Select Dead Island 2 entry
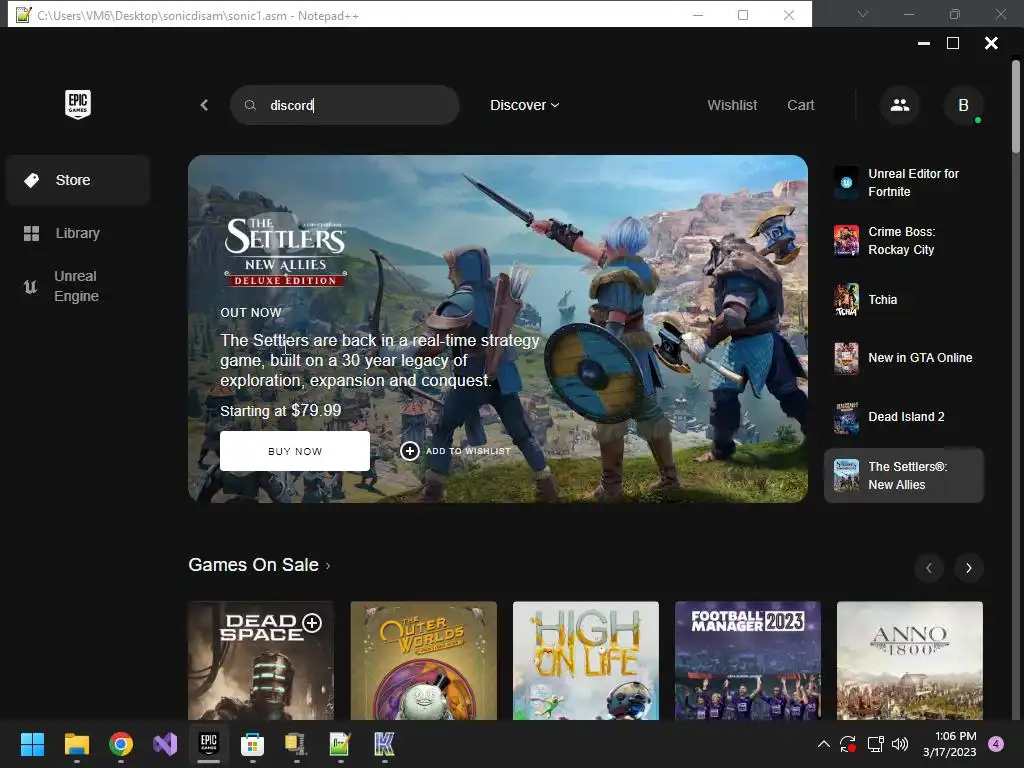Viewport: 1024px width, 768px height. pos(904,417)
